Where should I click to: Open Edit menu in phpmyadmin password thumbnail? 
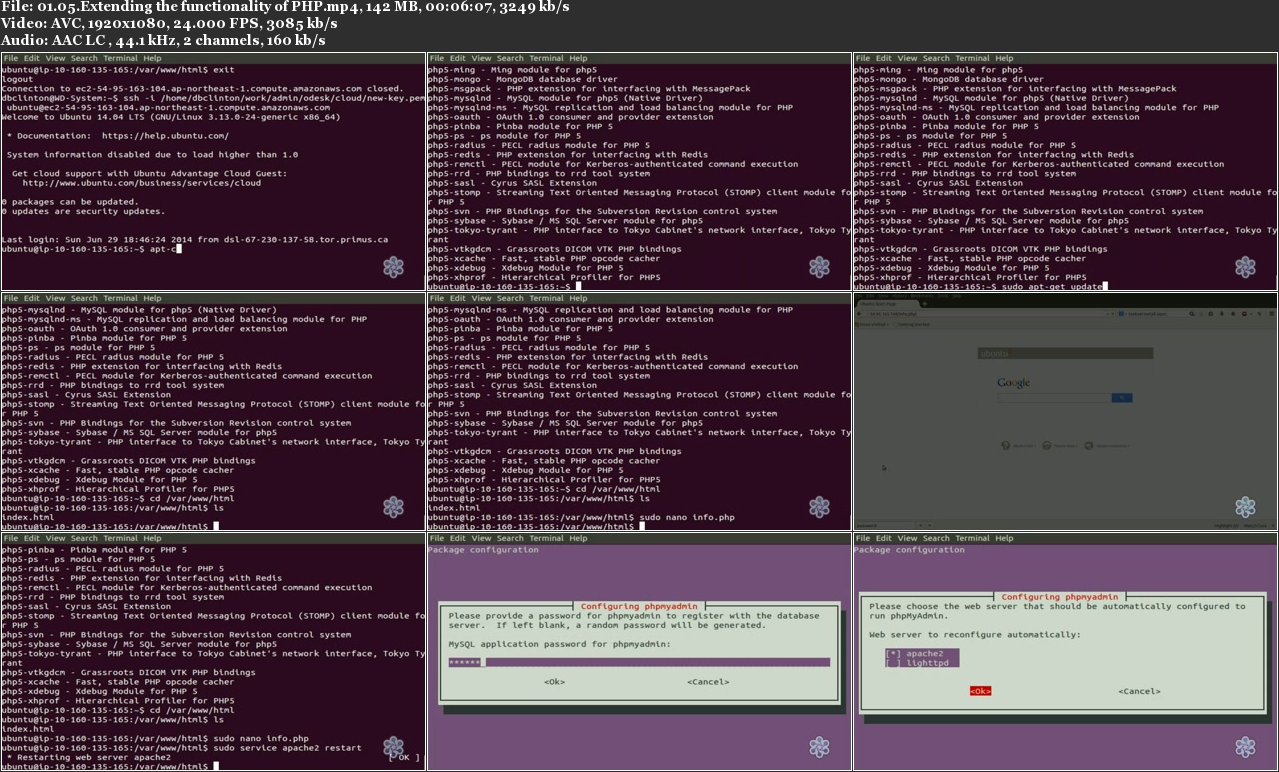457,539
